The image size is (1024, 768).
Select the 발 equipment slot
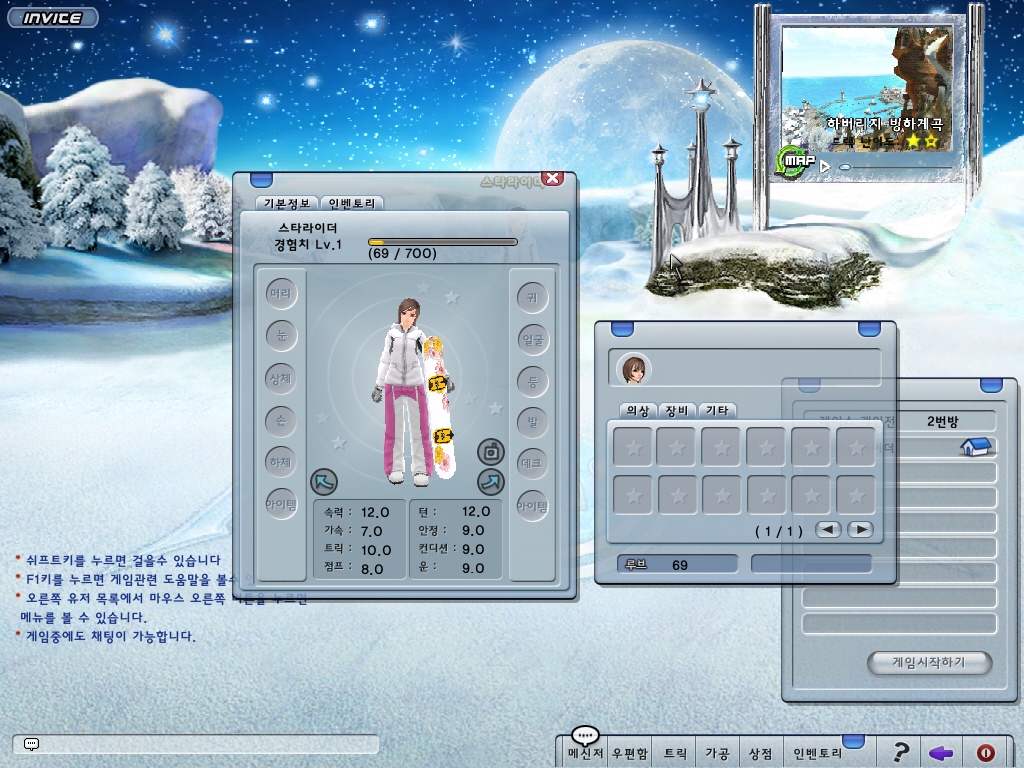pos(532,423)
